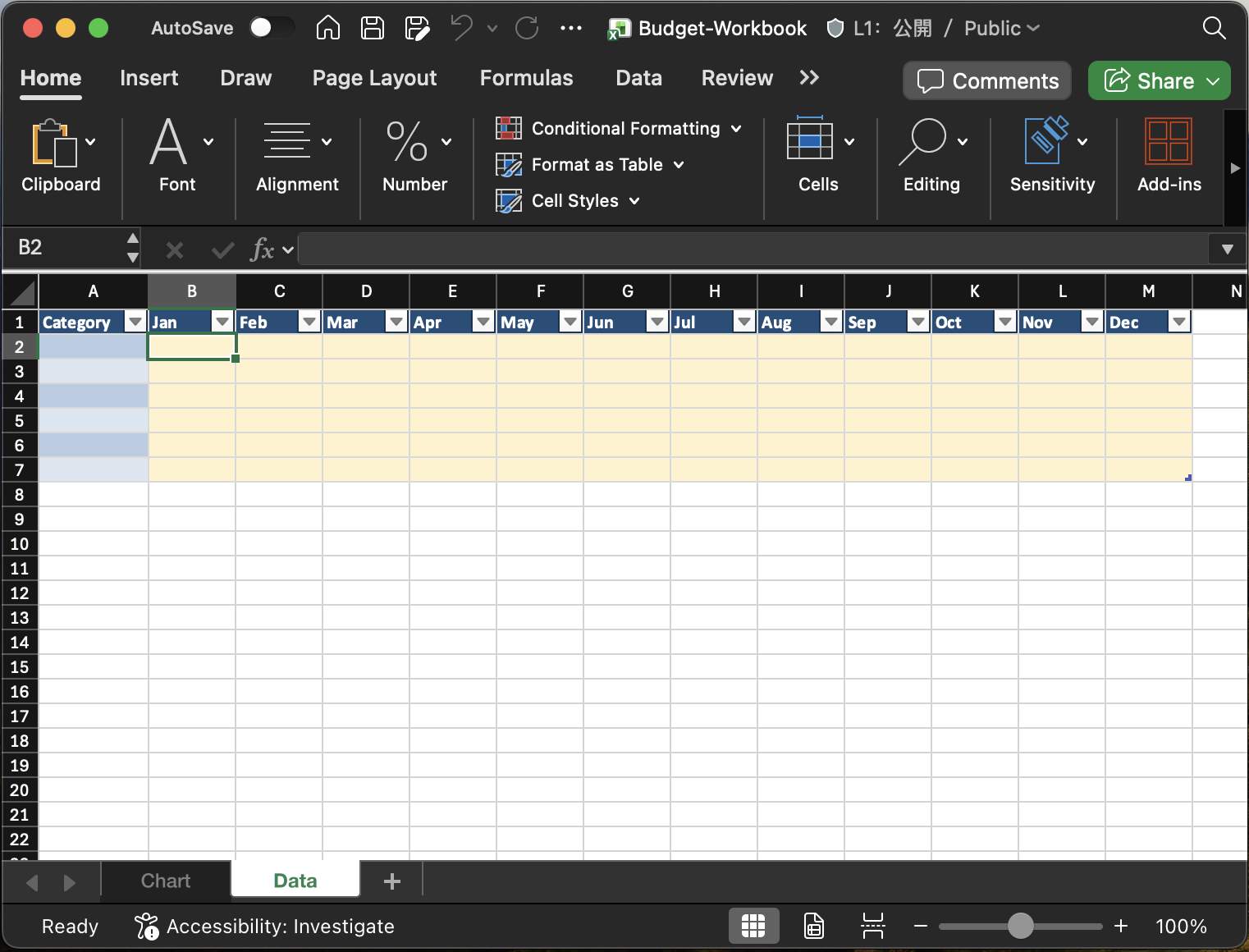The height and width of the screenshot is (952, 1249).
Task: Open the Chart sheet tab
Action: [165, 880]
